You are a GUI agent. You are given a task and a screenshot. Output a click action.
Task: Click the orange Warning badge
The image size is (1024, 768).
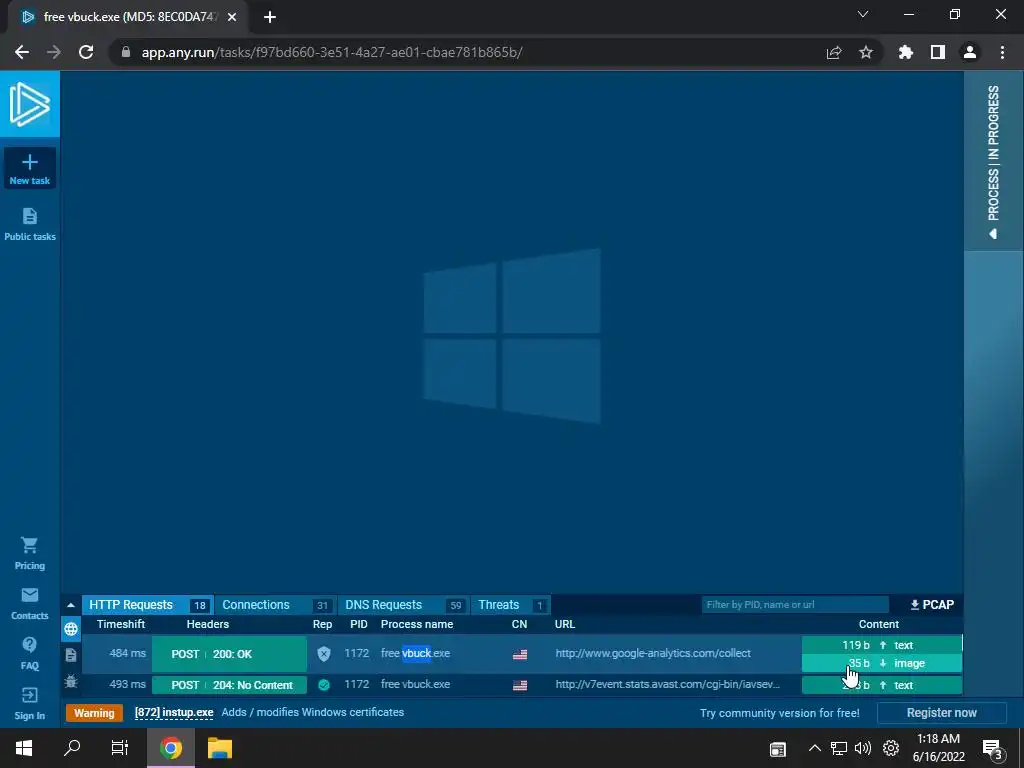94,712
